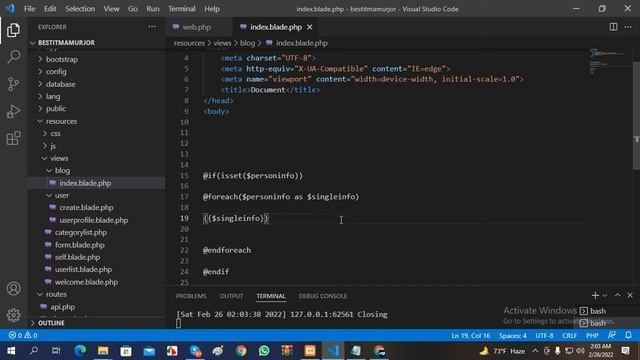Click the editor minimap preview
This screenshot has width=640, height=360.
click(x=610, y=61)
